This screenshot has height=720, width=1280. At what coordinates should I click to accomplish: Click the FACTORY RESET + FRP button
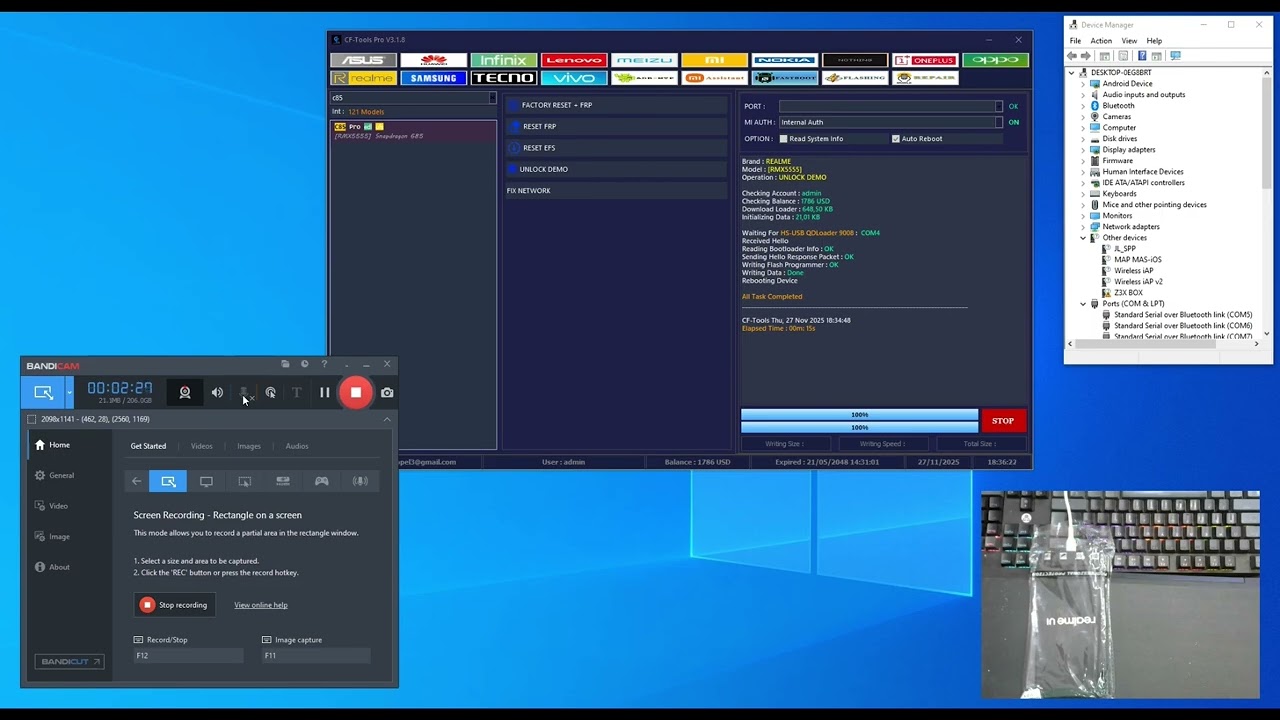[x=616, y=105]
